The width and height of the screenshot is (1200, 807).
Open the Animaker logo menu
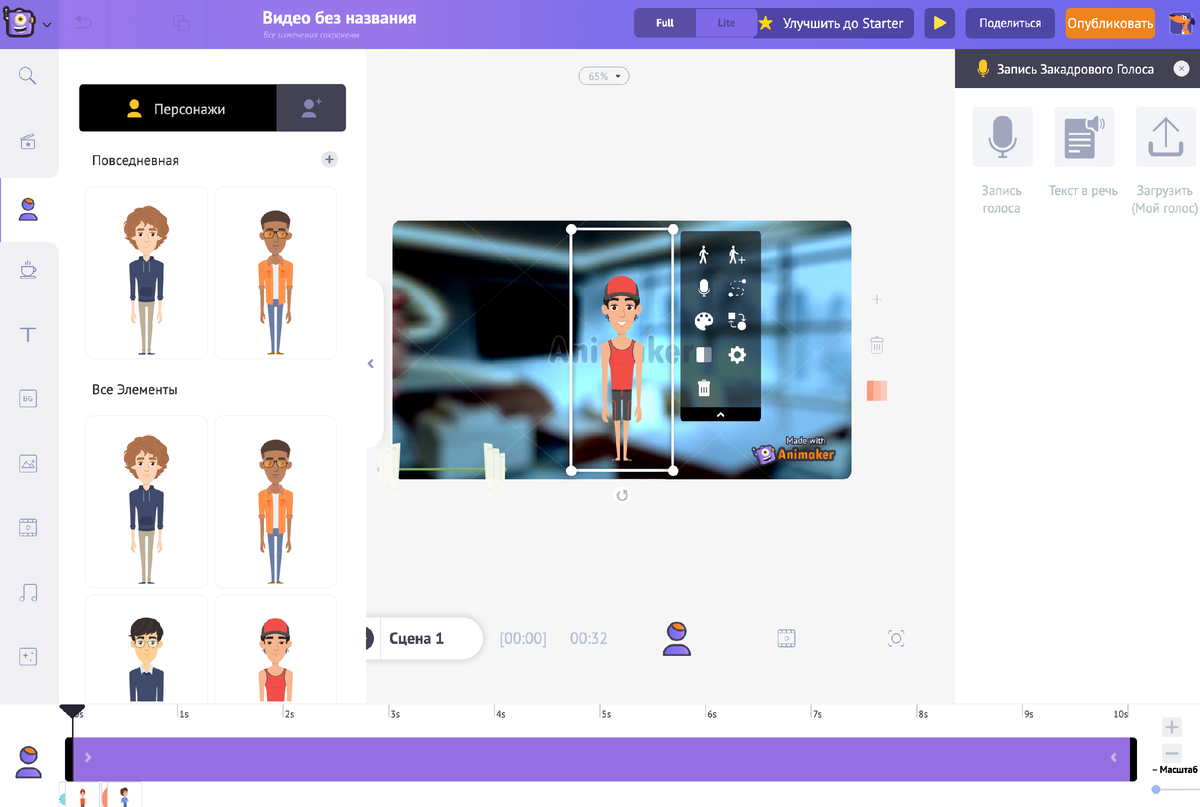point(20,22)
